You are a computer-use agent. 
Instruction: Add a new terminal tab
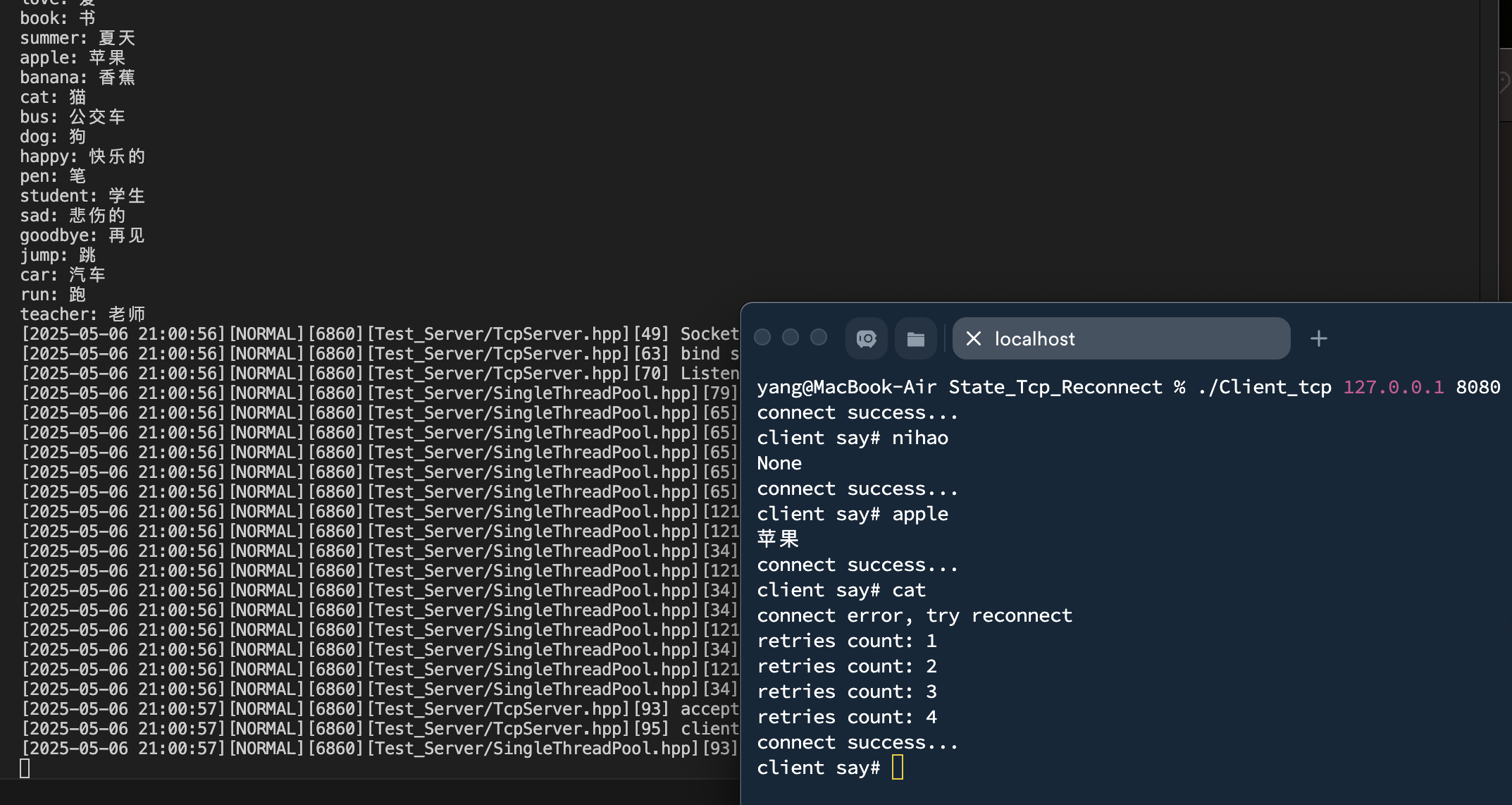(x=1318, y=339)
